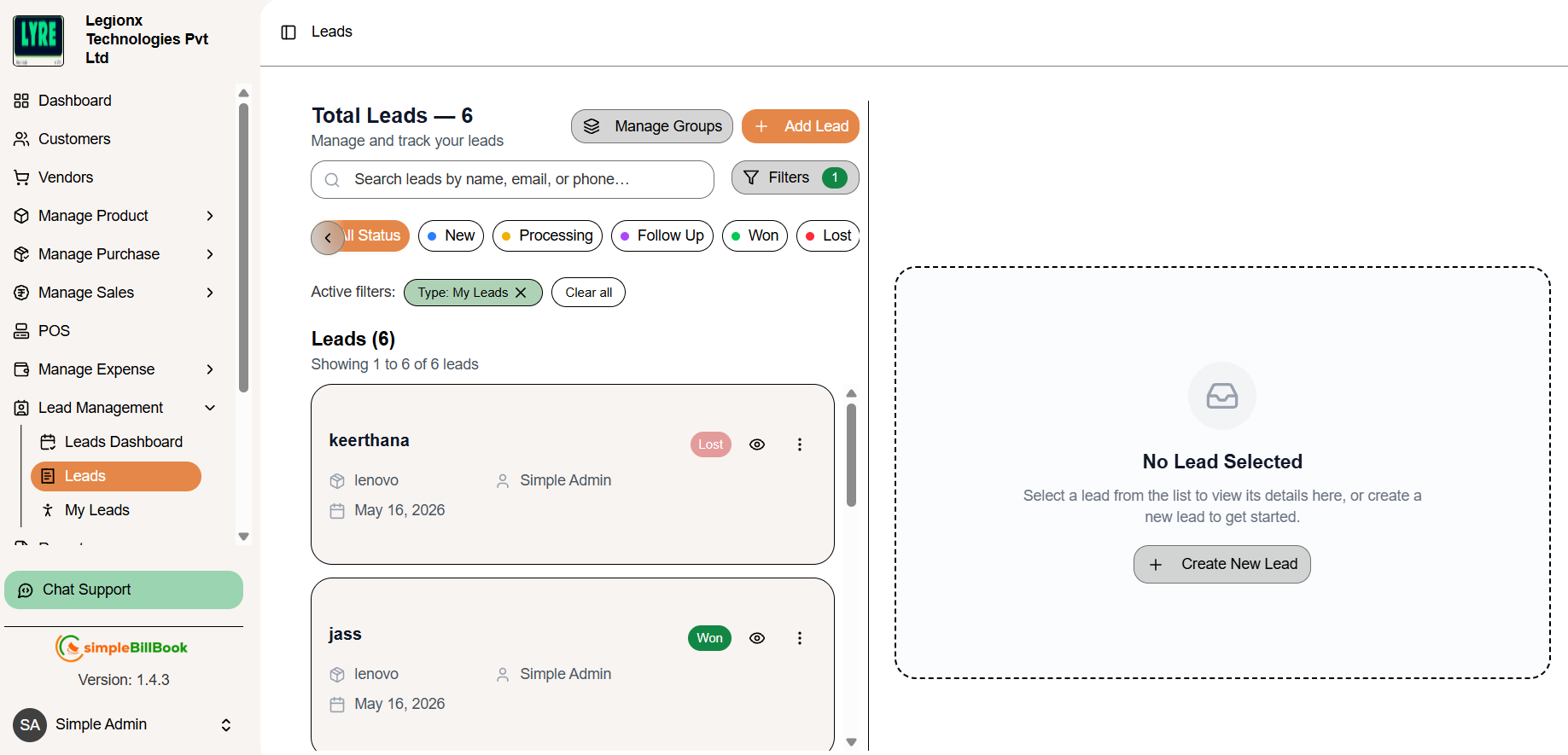Image resolution: width=1568 pixels, height=755 pixels.
Task: Filter leads by Follow Up status
Action: tap(662, 235)
